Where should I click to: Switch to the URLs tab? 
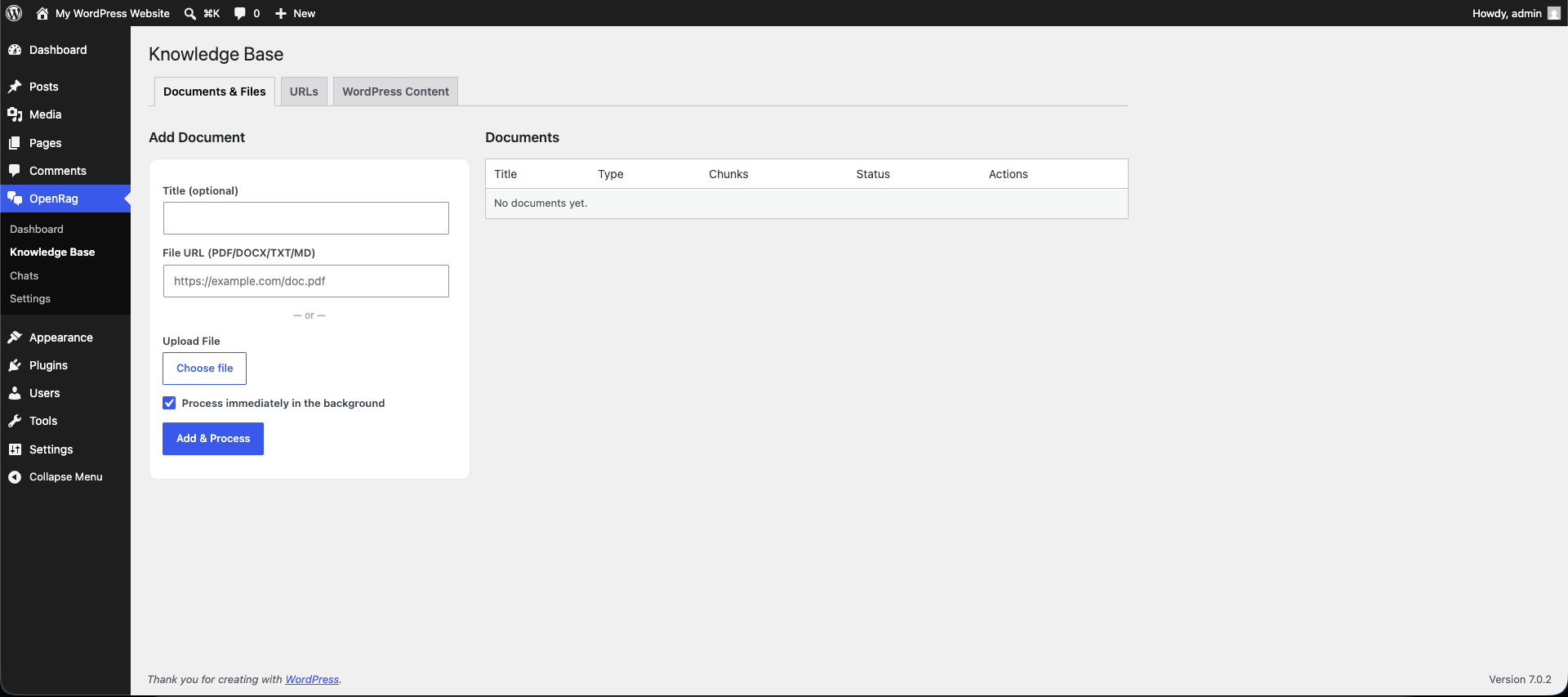point(304,92)
